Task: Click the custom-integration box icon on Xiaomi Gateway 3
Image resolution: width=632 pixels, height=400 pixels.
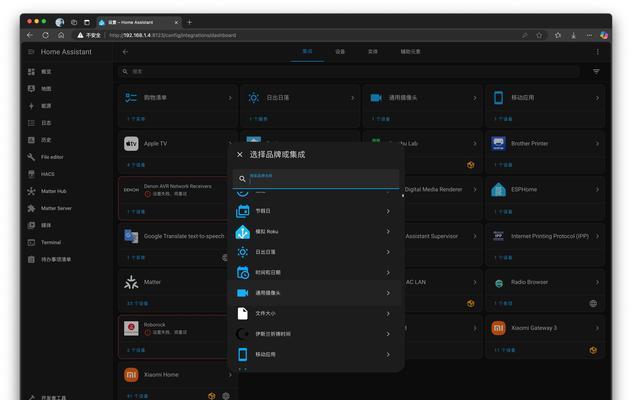Action: (593, 350)
